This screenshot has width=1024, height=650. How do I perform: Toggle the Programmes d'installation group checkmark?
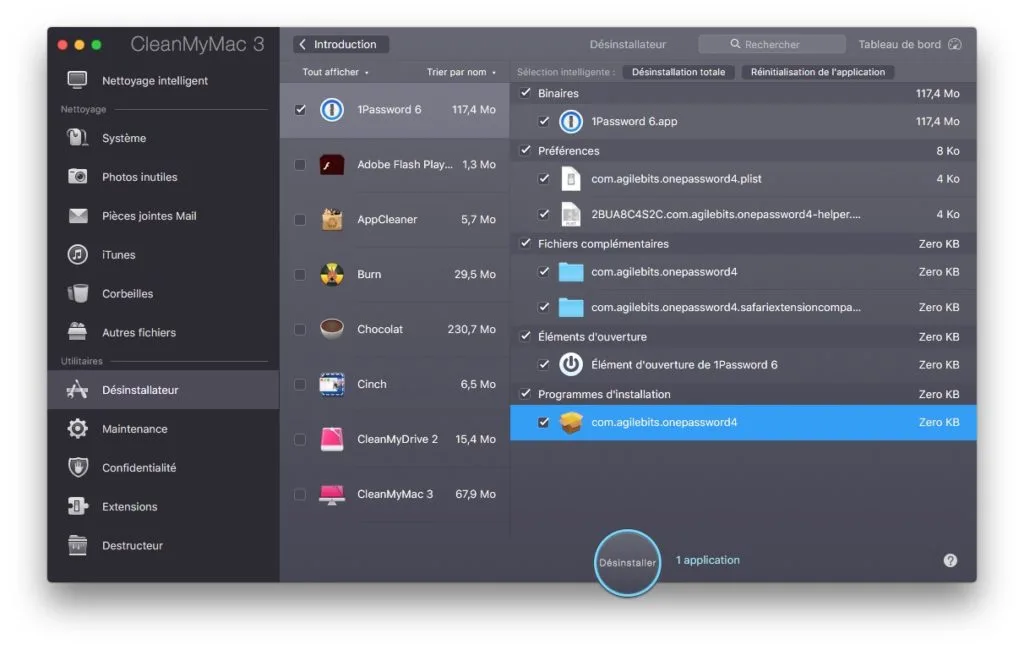[526, 394]
